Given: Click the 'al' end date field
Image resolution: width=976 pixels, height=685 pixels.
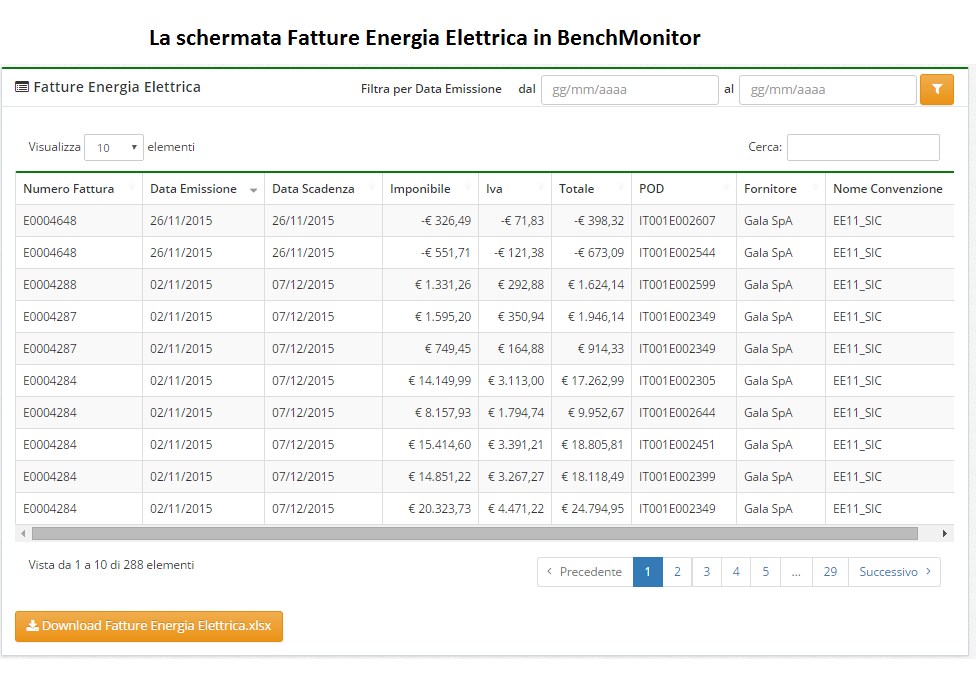Looking at the screenshot, I should (x=827, y=90).
